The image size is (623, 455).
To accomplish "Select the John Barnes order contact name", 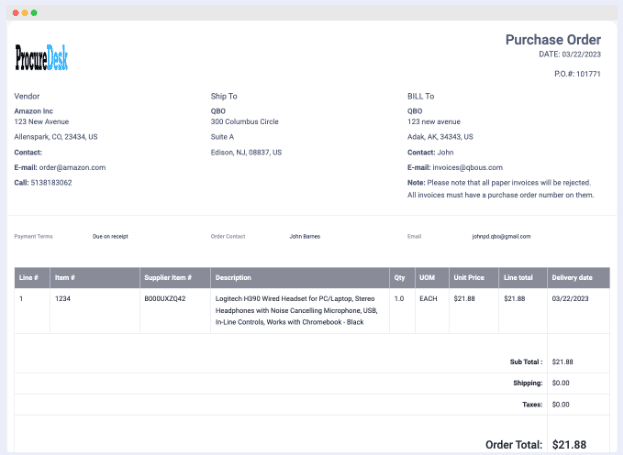I will tap(304, 237).
